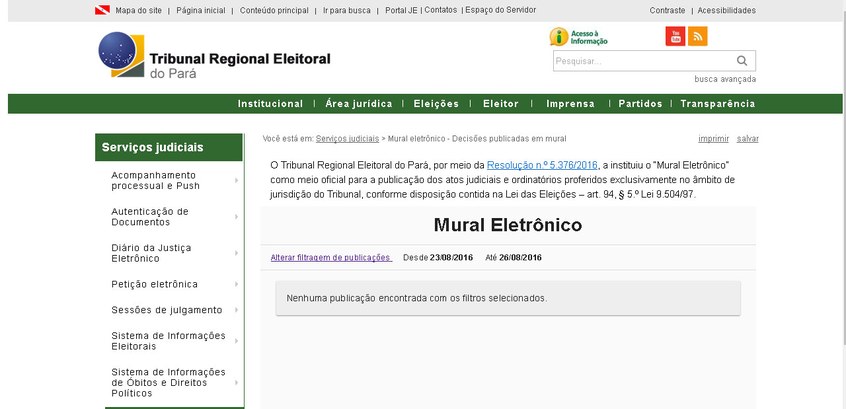Click the Tribunal Regional Eleitoral logo
The width and height of the screenshot is (846, 409).
214,57
